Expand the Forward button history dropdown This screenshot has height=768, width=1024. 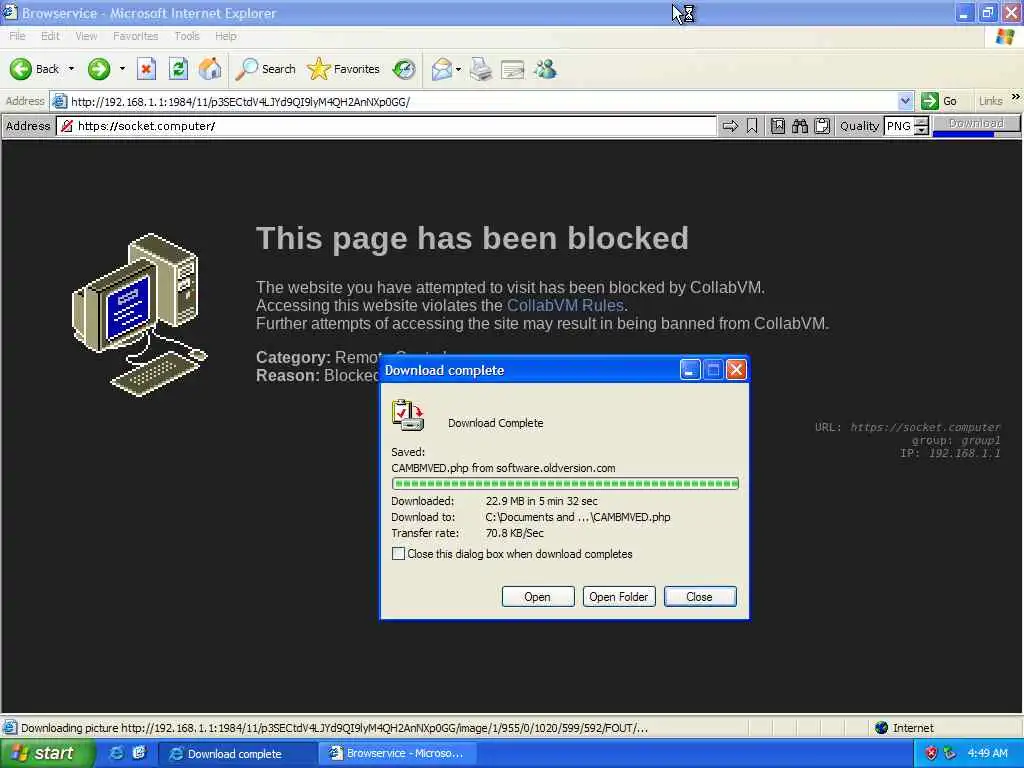(122, 69)
